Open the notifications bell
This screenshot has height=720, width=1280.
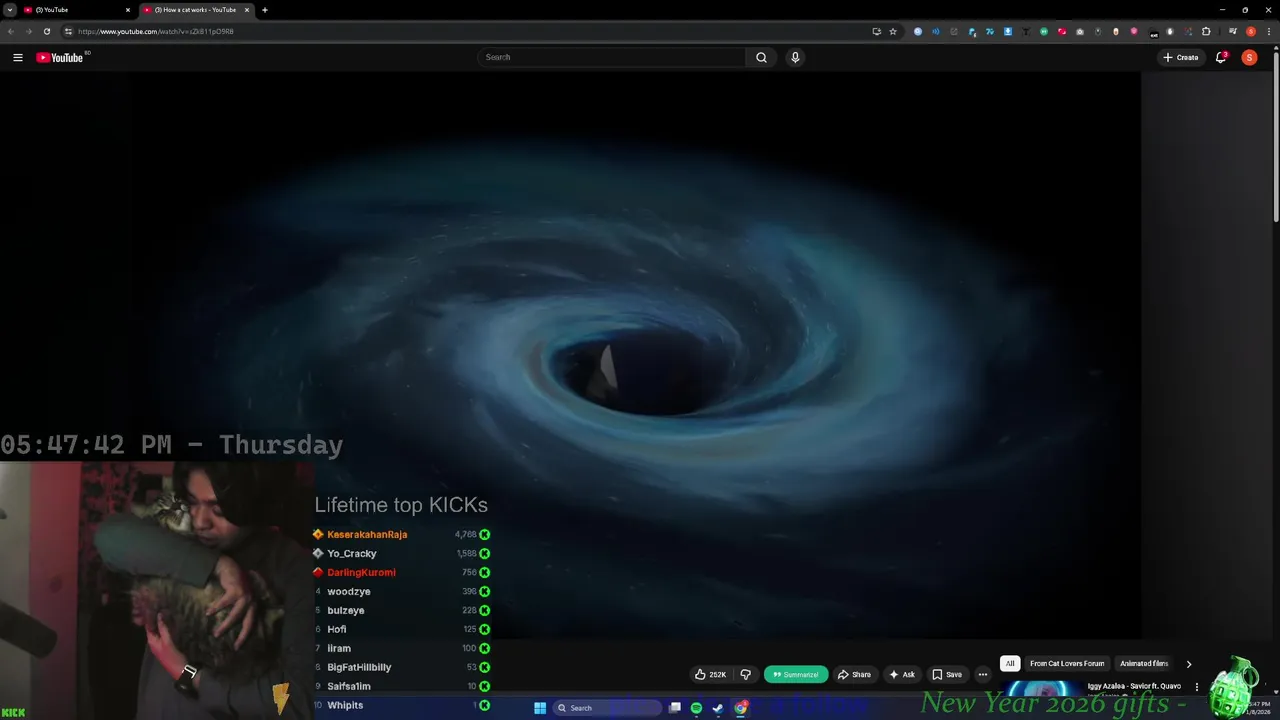pyautogui.click(x=1221, y=57)
